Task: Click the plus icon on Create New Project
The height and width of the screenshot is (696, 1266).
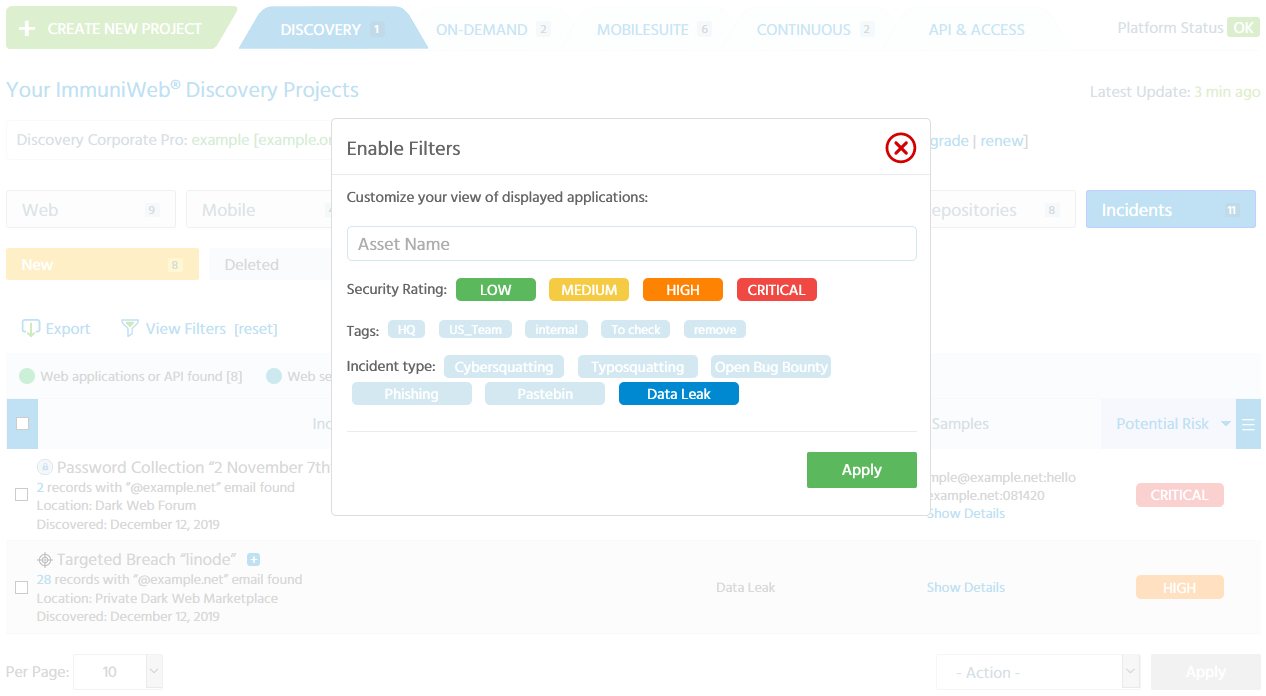Action: [x=27, y=29]
